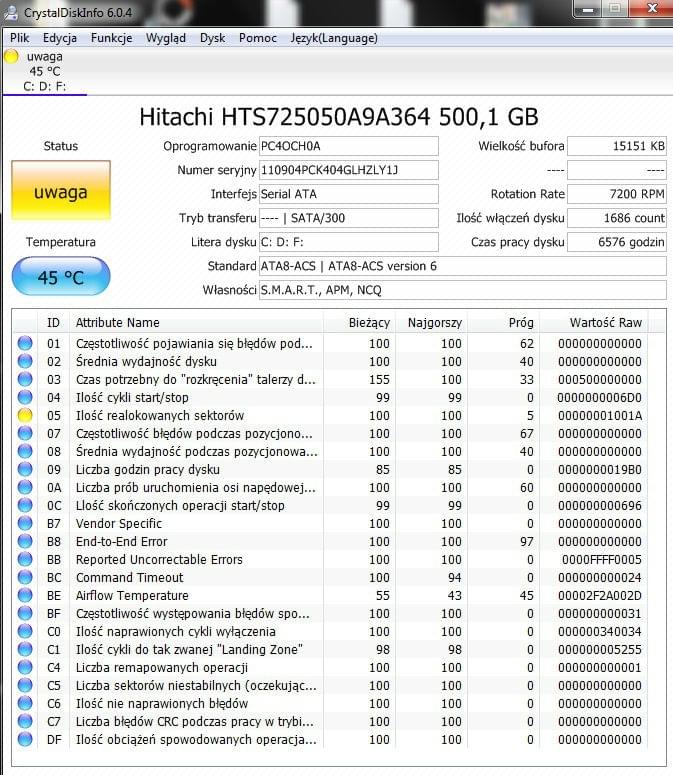Click the SATA/300 transfer mode field

[349, 218]
